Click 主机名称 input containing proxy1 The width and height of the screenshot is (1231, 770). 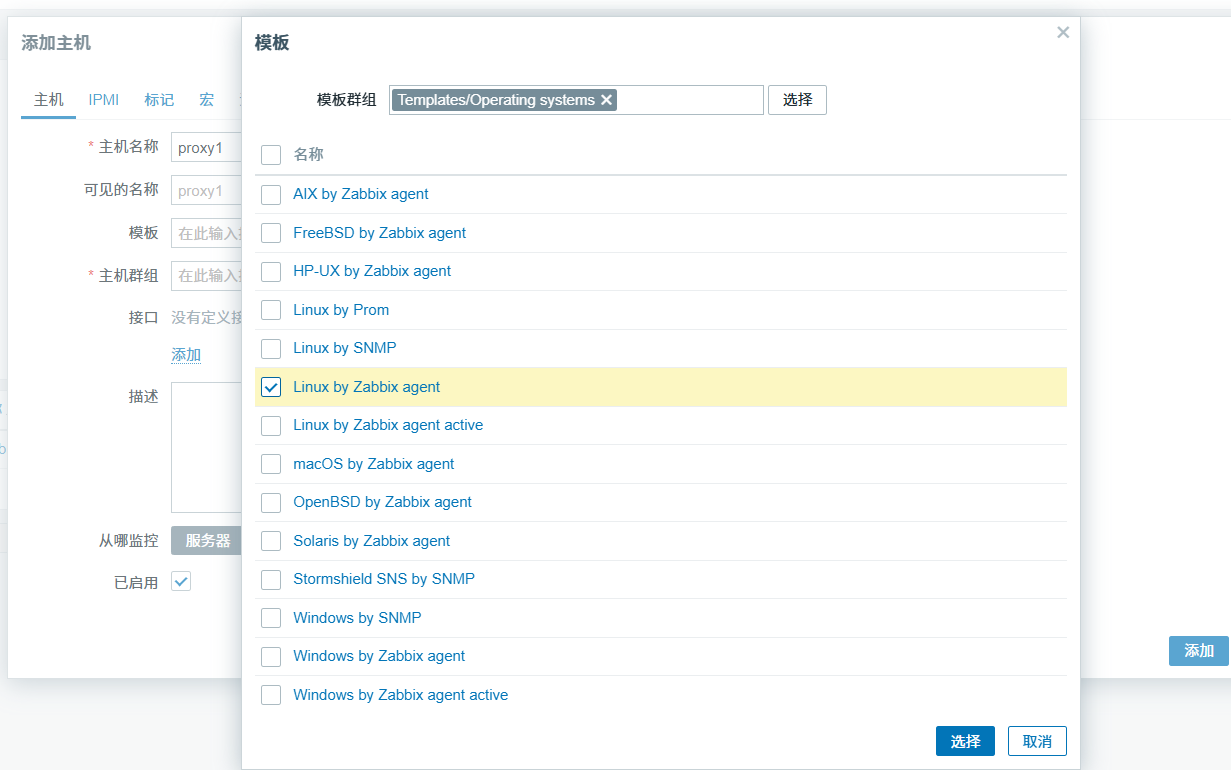coord(207,148)
